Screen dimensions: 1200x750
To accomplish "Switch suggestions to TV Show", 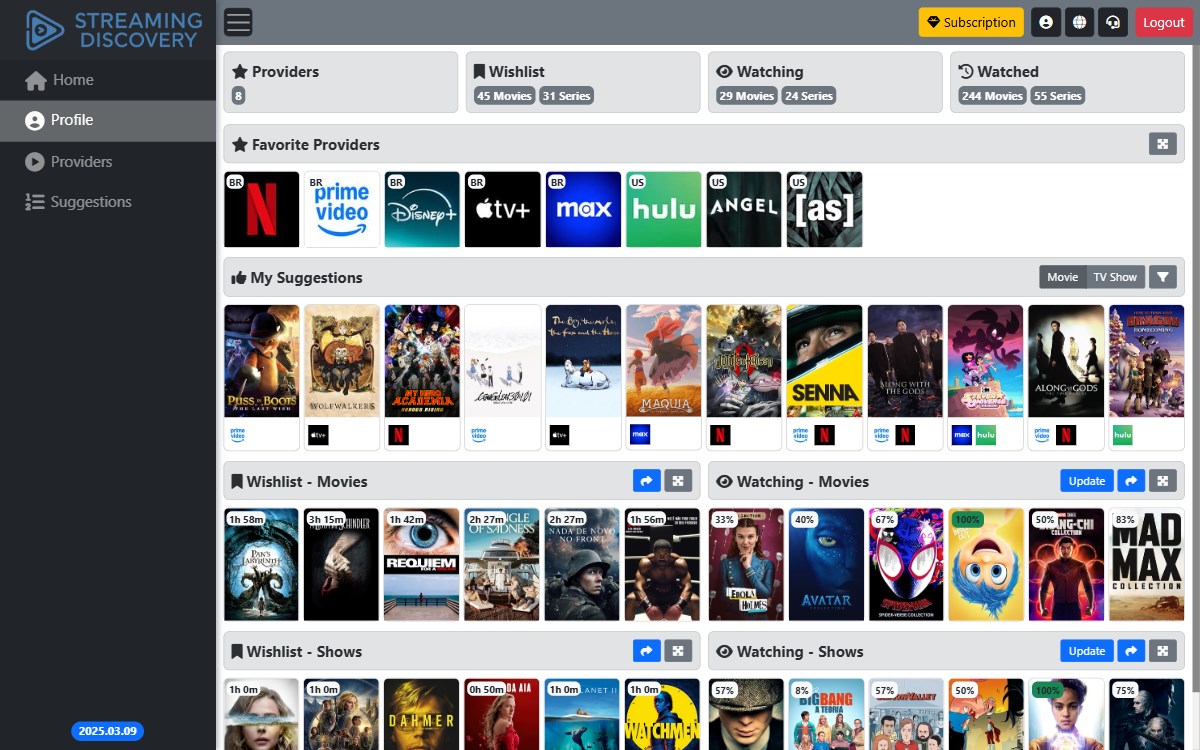I will 1115,277.
